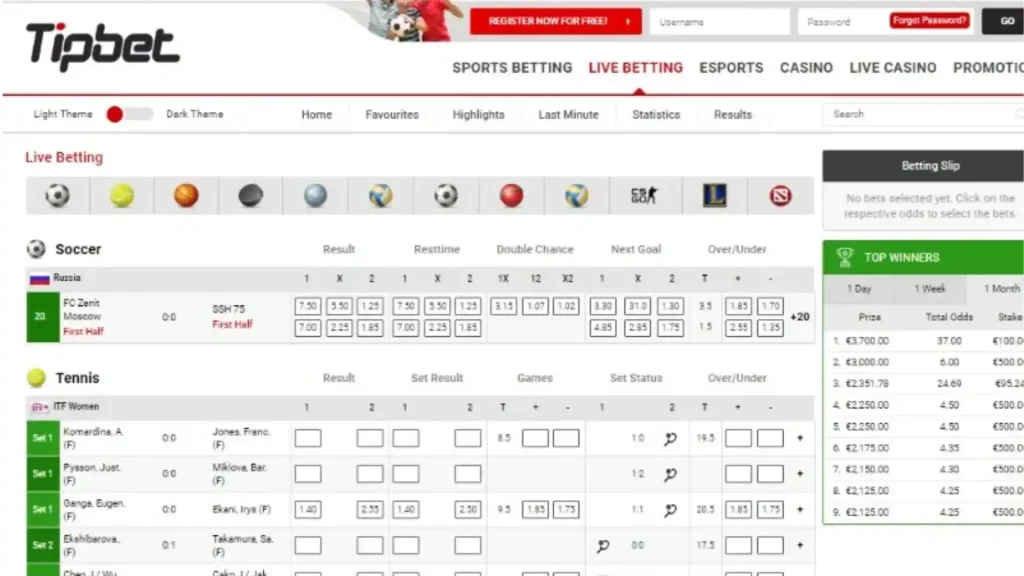Select the red Dota 2 esports icon

click(780, 195)
